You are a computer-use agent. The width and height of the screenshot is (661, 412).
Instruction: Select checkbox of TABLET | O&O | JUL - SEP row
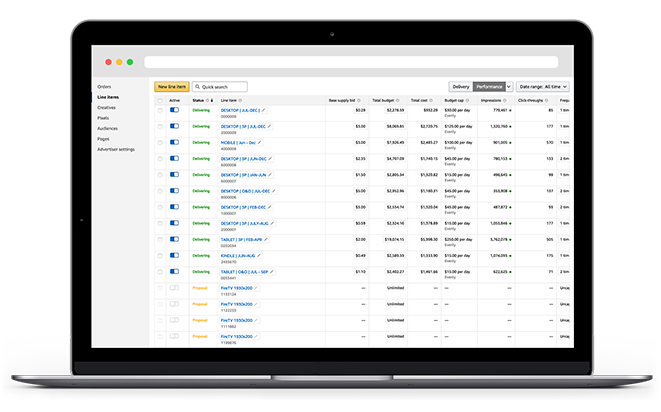pyautogui.click(x=160, y=272)
